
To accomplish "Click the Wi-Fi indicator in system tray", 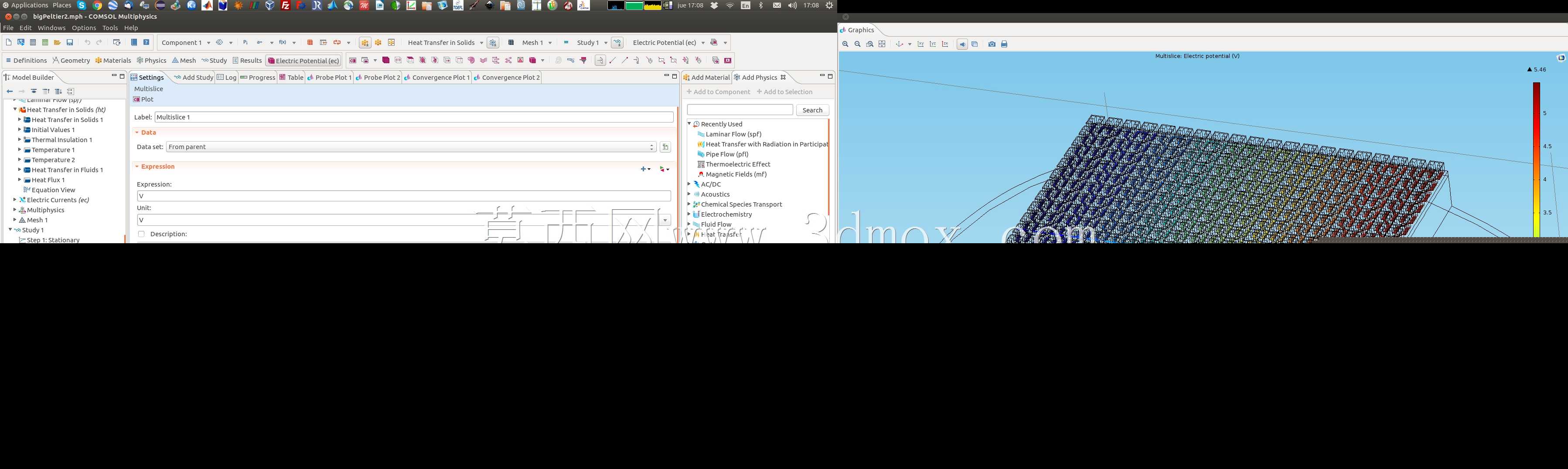I will [730, 6].
